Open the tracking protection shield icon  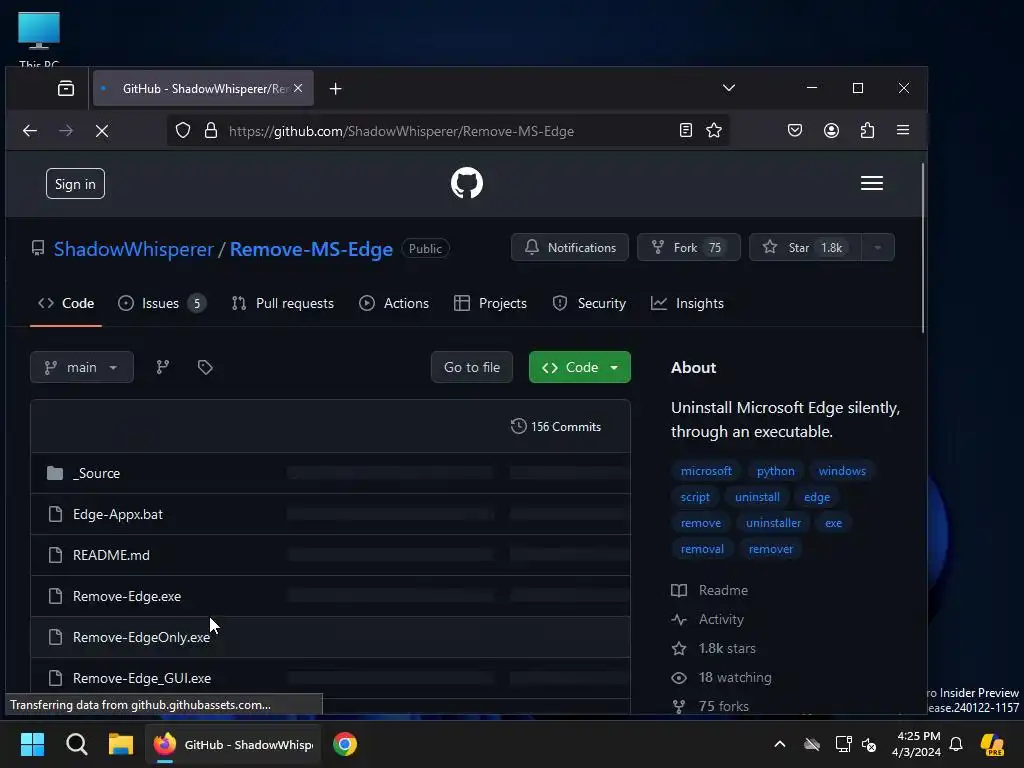pyautogui.click(x=183, y=131)
